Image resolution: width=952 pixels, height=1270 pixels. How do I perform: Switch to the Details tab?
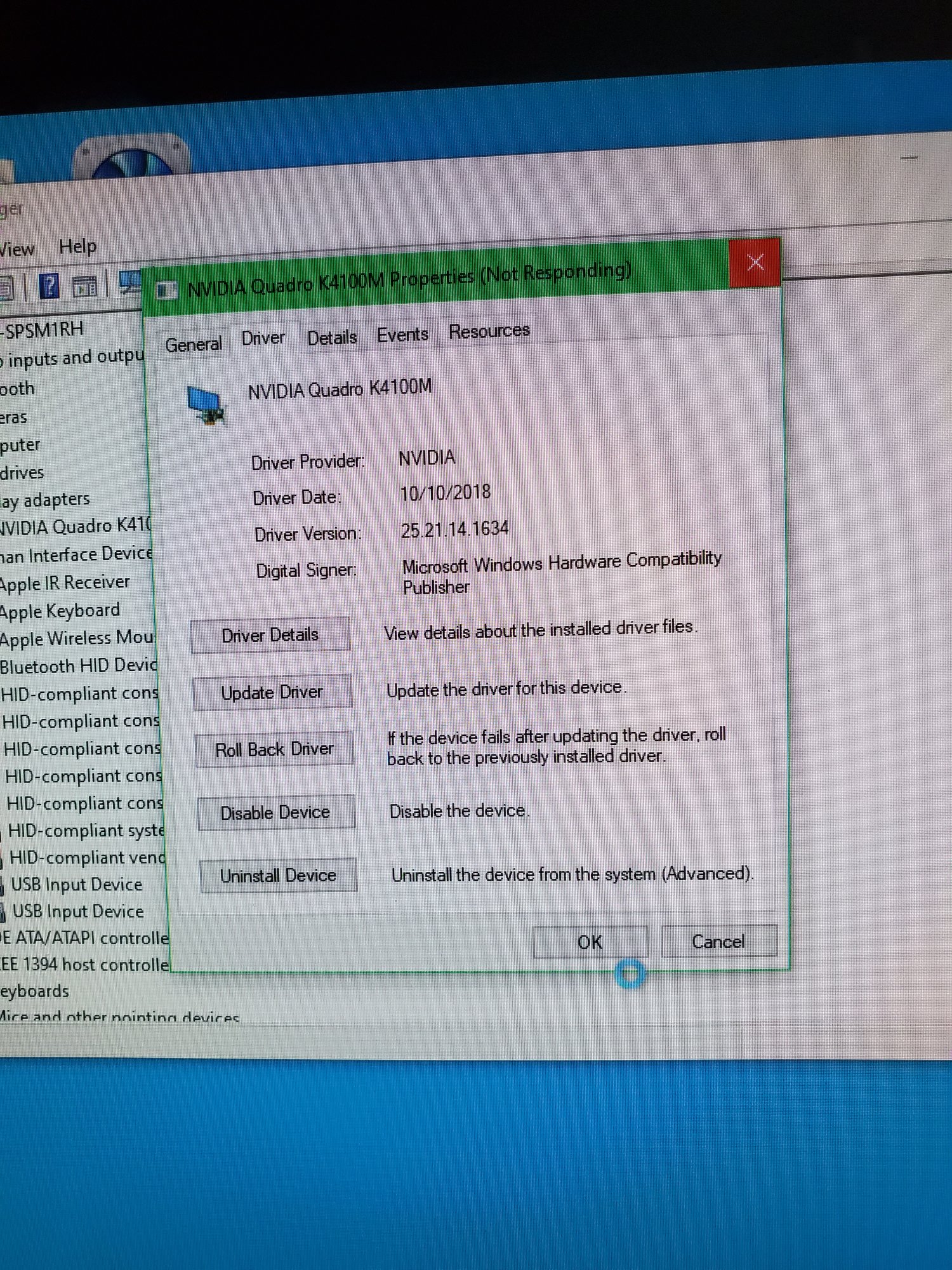(332, 338)
